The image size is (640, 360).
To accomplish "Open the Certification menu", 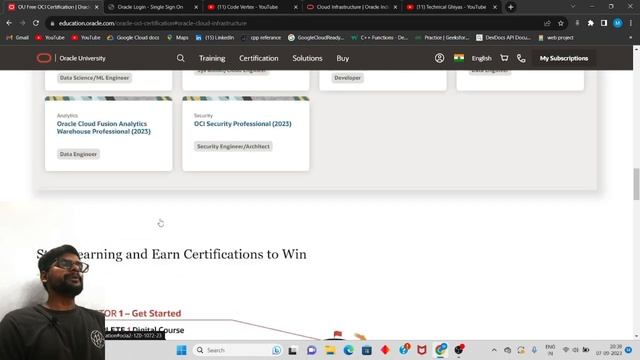I will click(258, 58).
